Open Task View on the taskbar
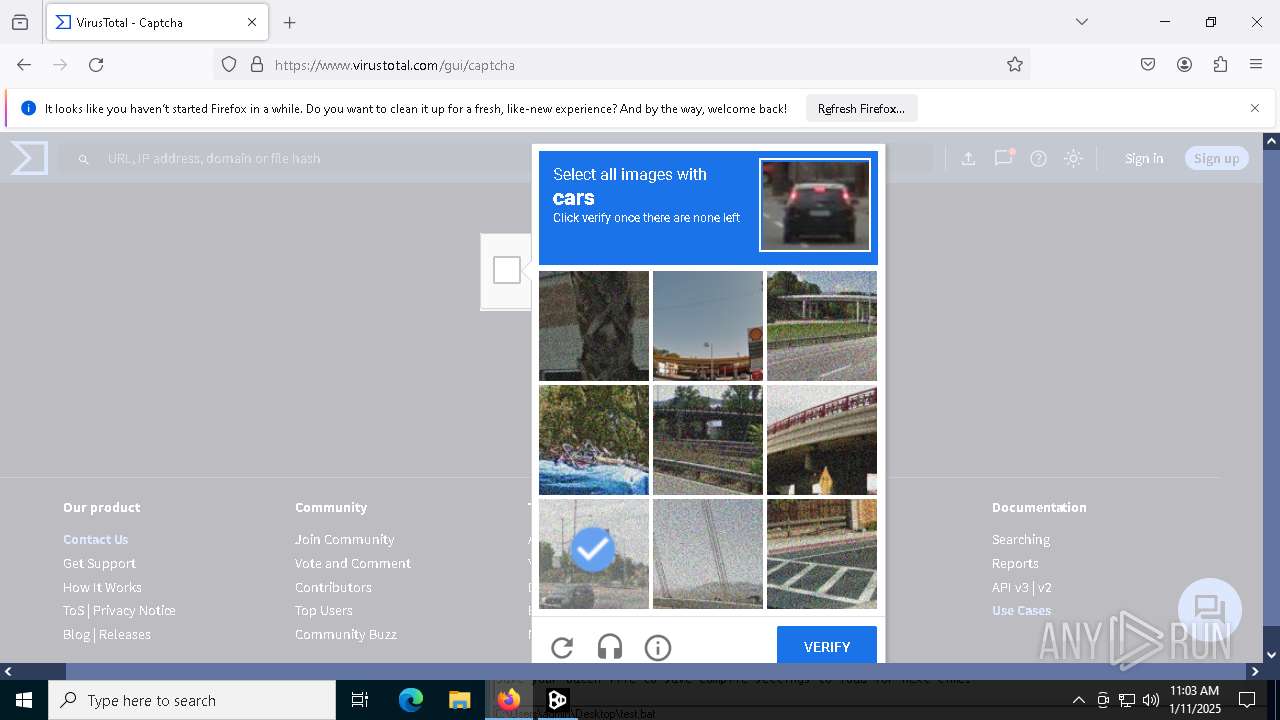The height and width of the screenshot is (720, 1280). (x=360, y=700)
